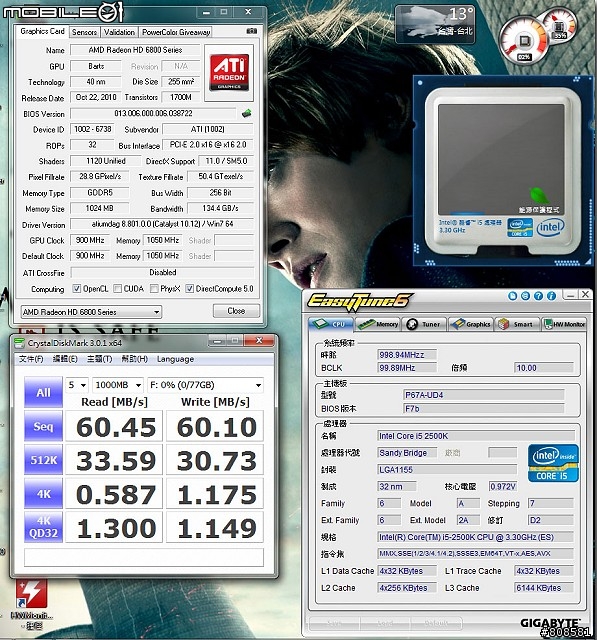The height and width of the screenshot is (640, 597).
Task: Toggle the CUDA checkbox
Action: (x=118, y=289)
